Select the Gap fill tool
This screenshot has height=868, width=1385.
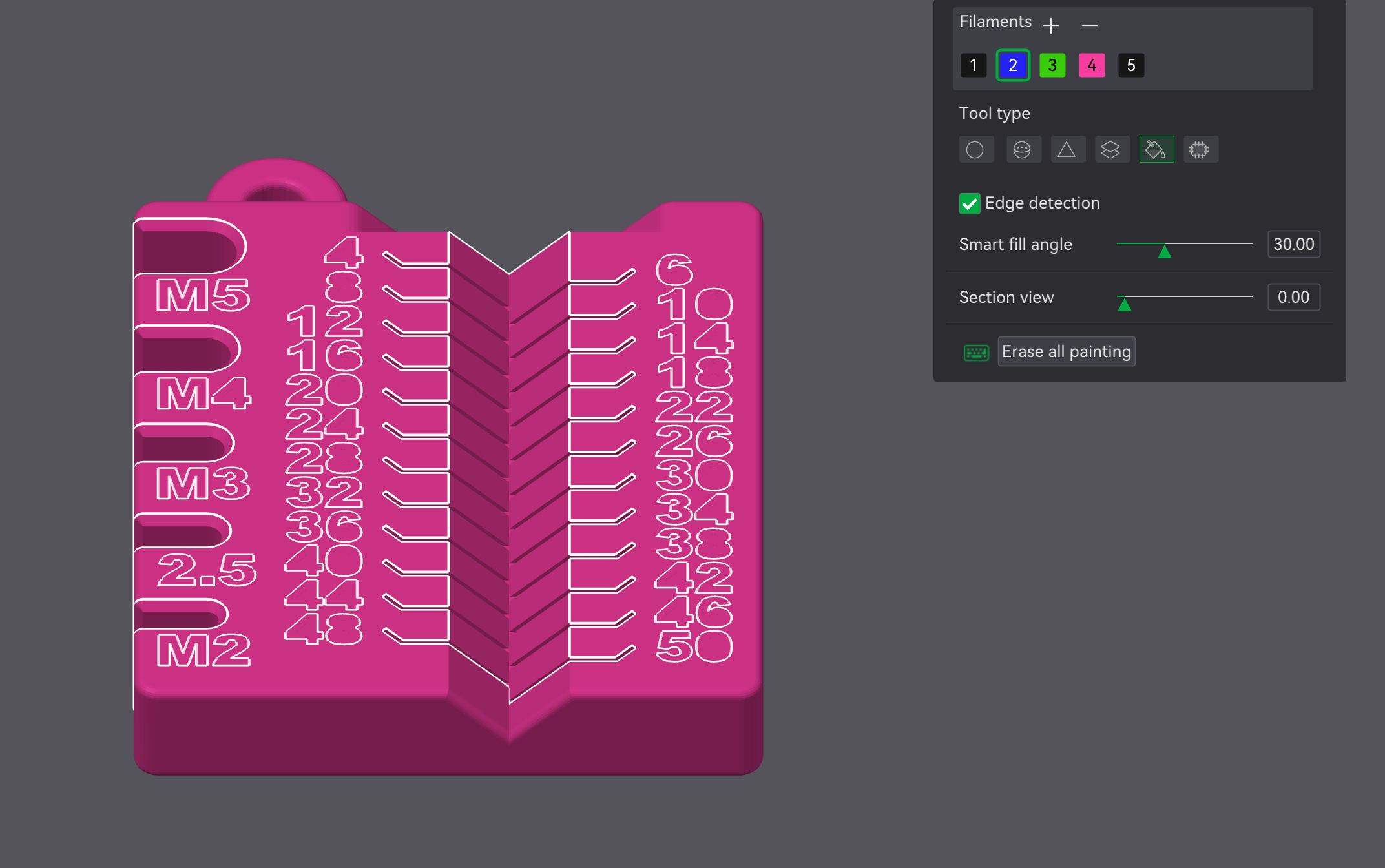click(x=1200, y=150)
